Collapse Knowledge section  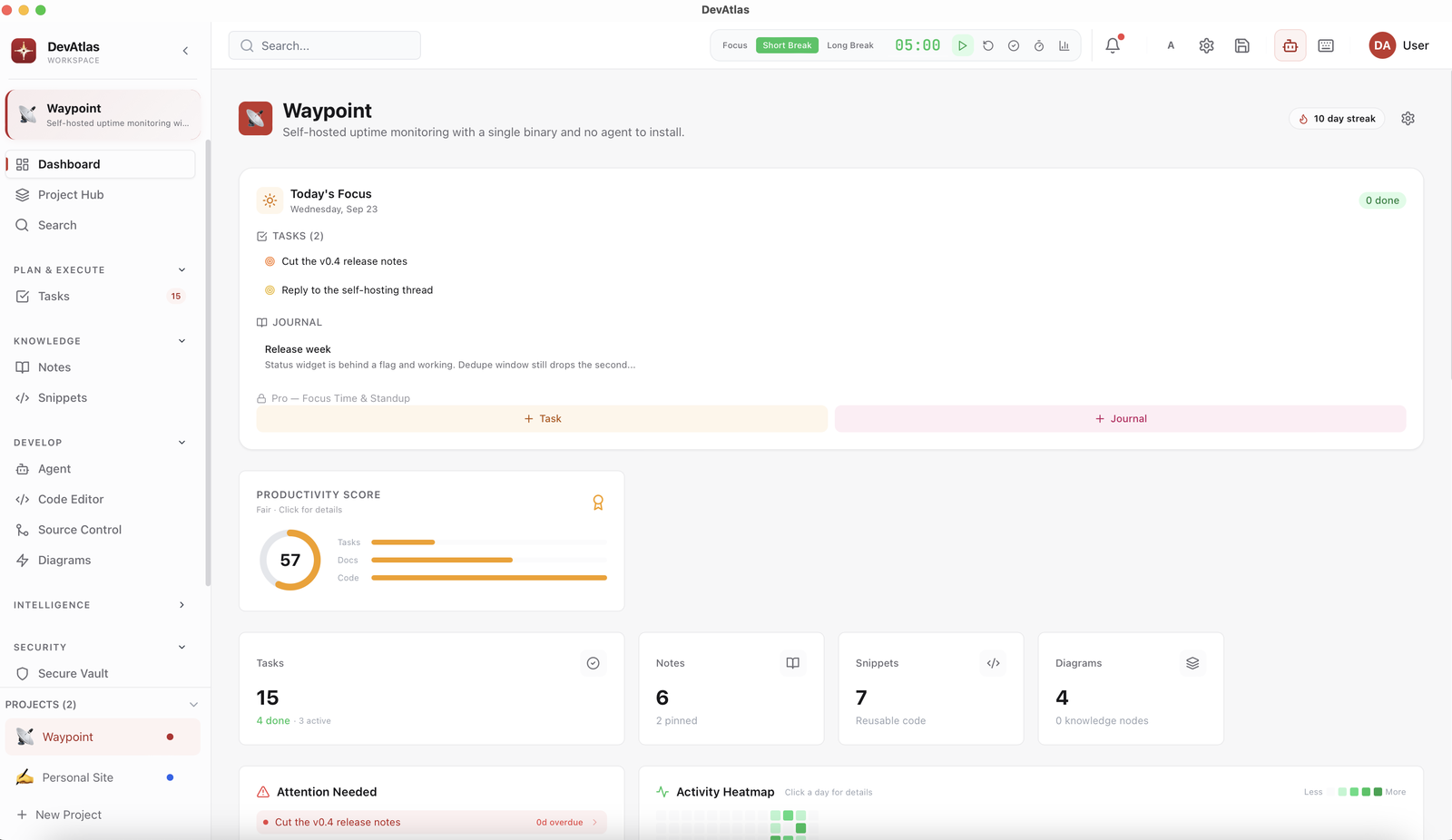(181, 341)
